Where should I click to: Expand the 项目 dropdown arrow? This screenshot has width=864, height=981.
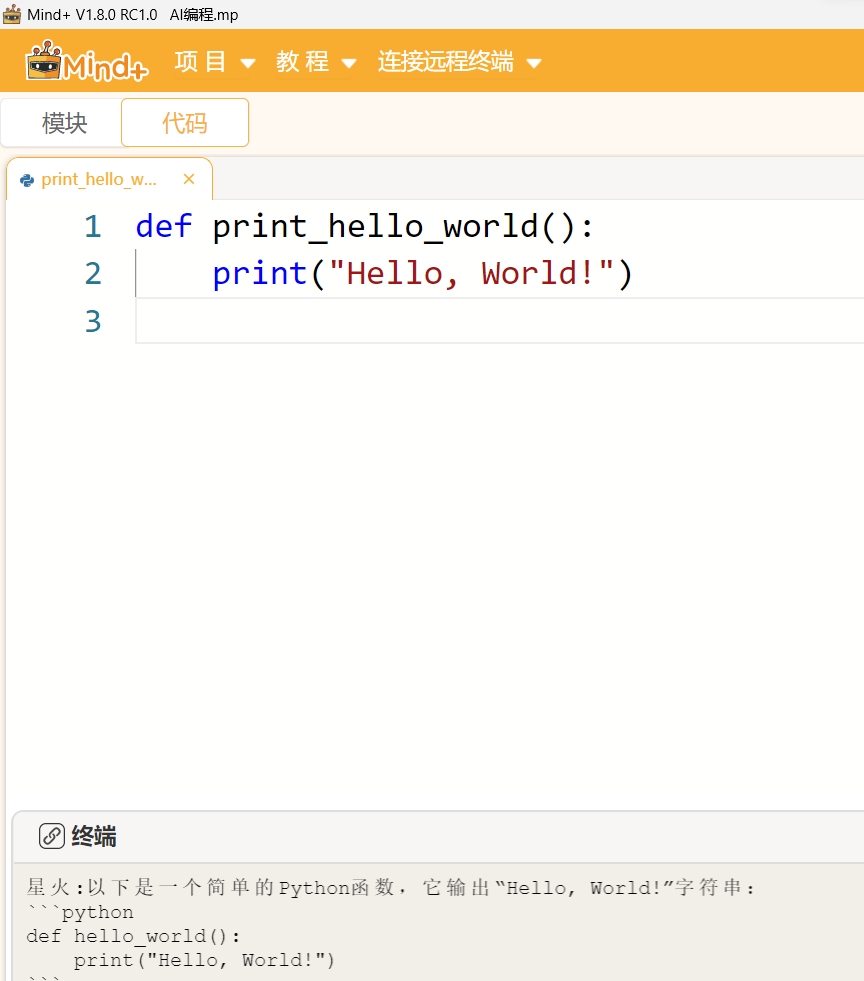click(248, 63)
